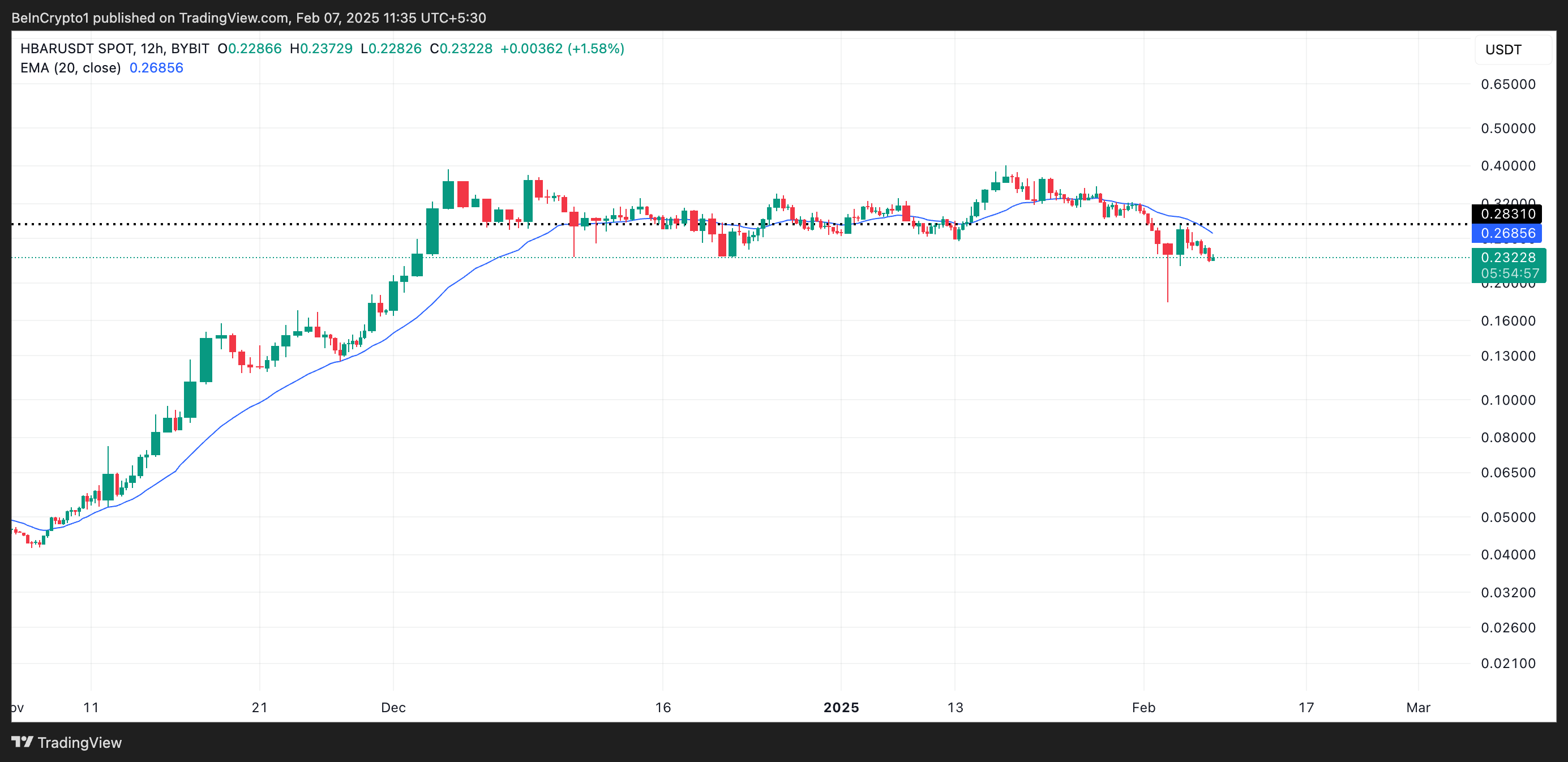Click the TradingView brand text link
The image size is (1568, 762).
(79, 743)
